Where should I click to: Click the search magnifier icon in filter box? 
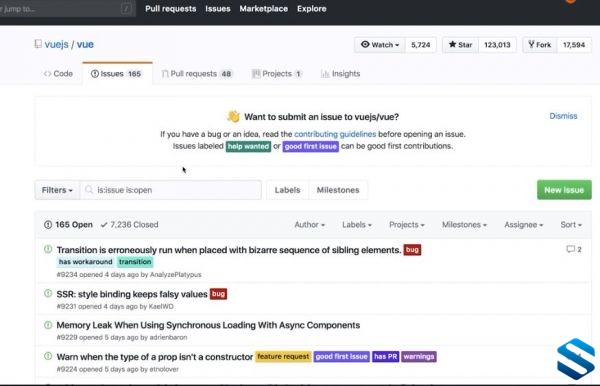[x=89, y=190]
